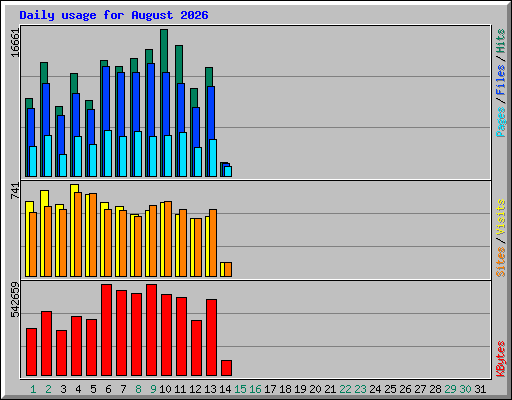512x400 pixels.
Task: Click day 1 on the x-axis
Action: (x=33, y=389)
